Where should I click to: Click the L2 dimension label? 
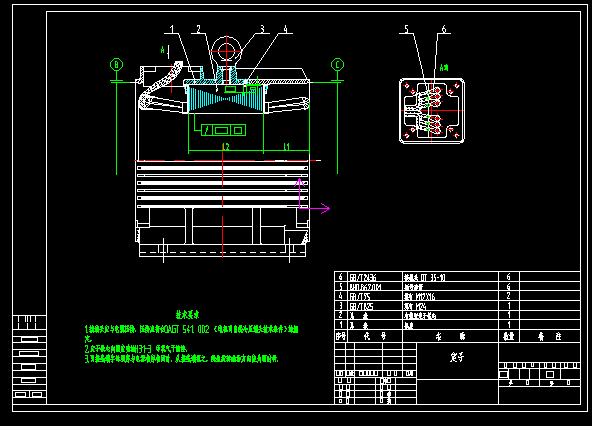[225, 147]
